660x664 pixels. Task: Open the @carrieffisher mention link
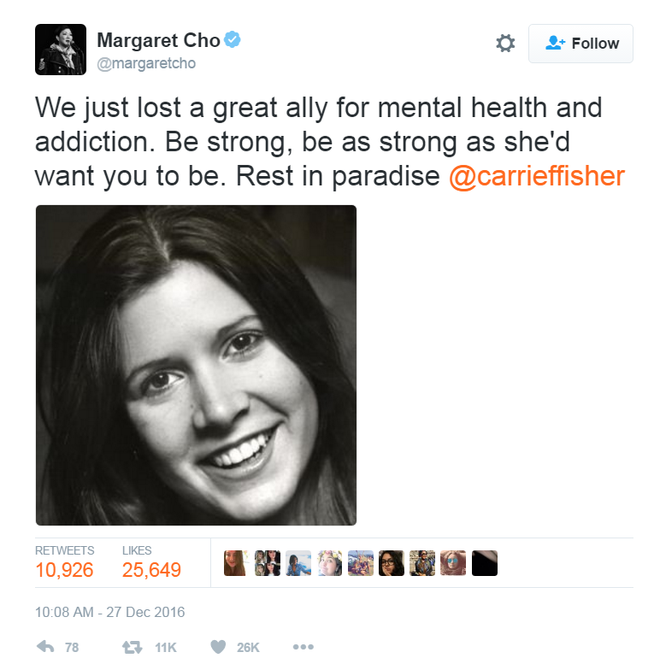537,176
